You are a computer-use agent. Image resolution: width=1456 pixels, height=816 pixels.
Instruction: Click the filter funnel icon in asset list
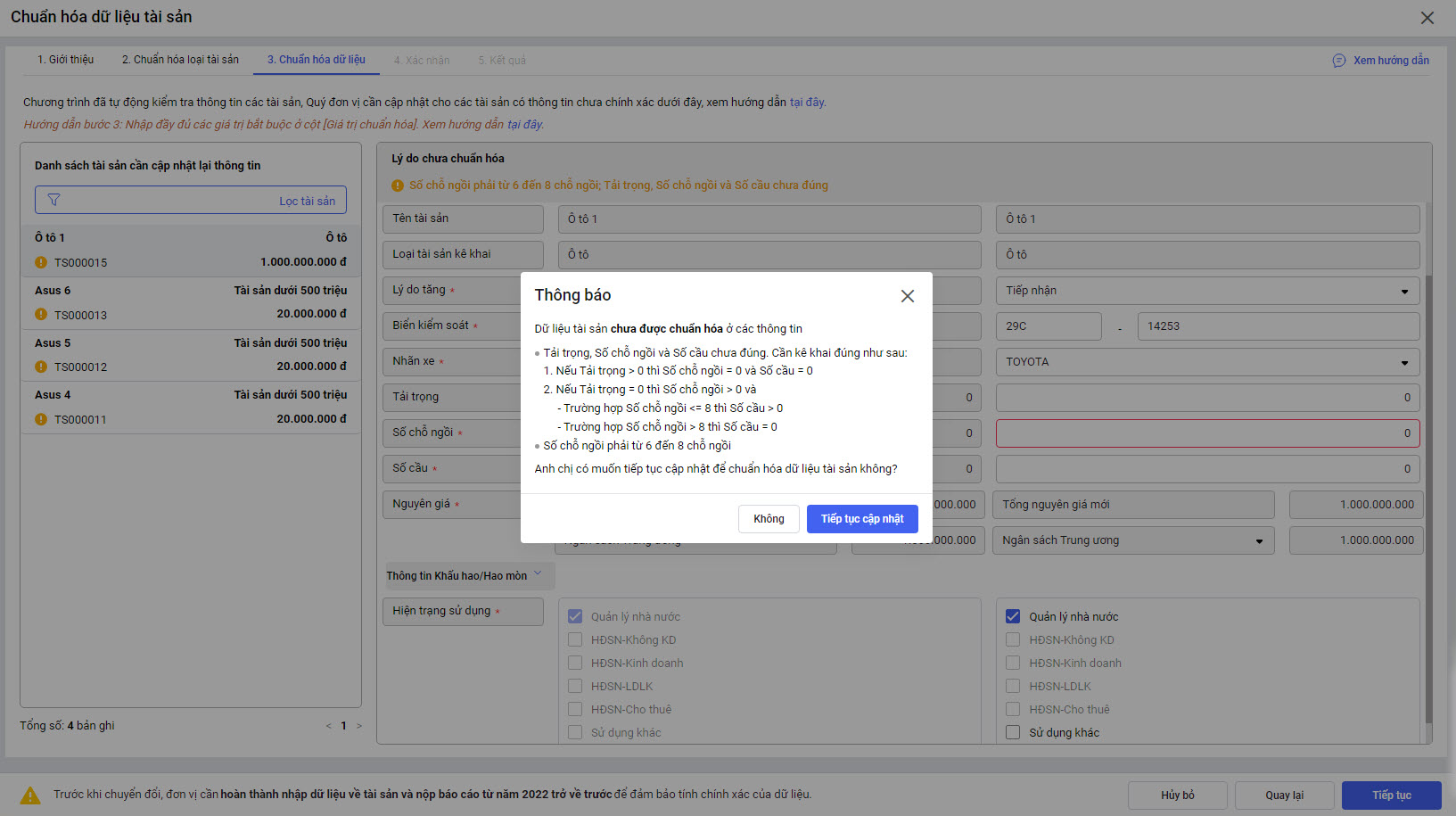(53, 200)
